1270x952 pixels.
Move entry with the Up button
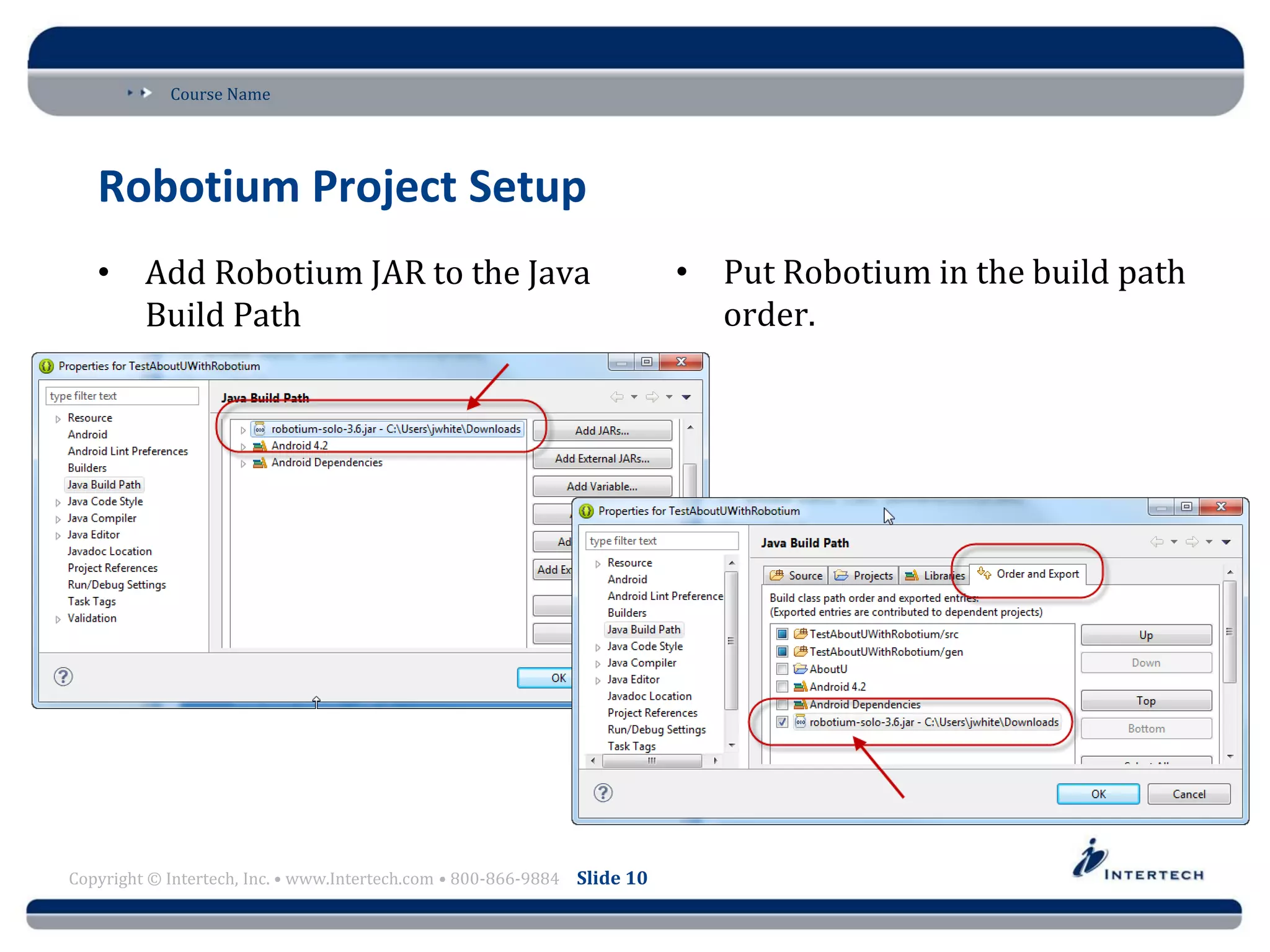(x=1146, y=635)
